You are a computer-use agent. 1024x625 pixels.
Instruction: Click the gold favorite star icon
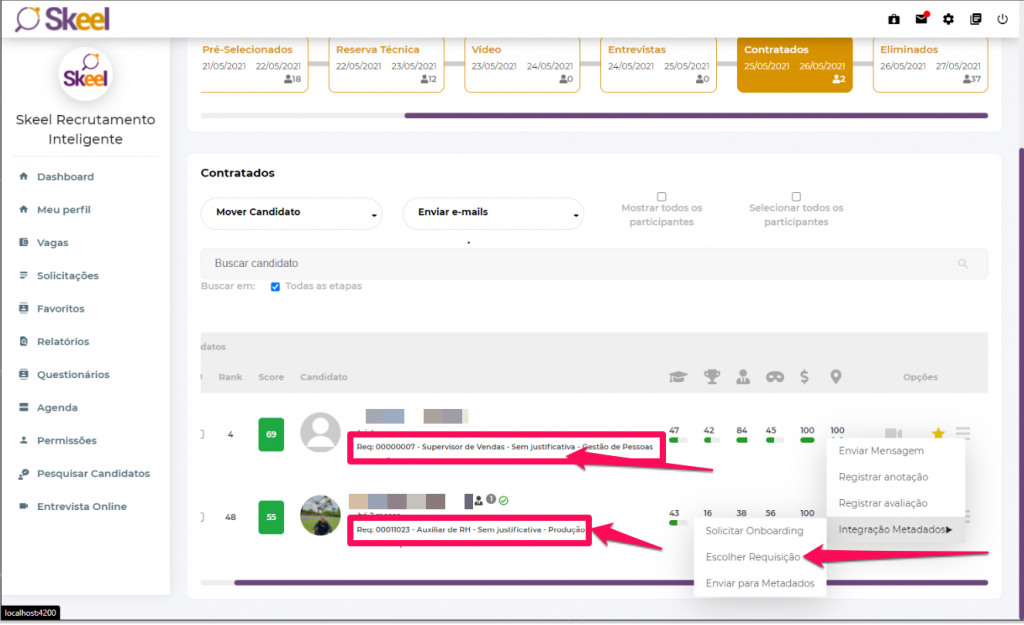(938, 433)
